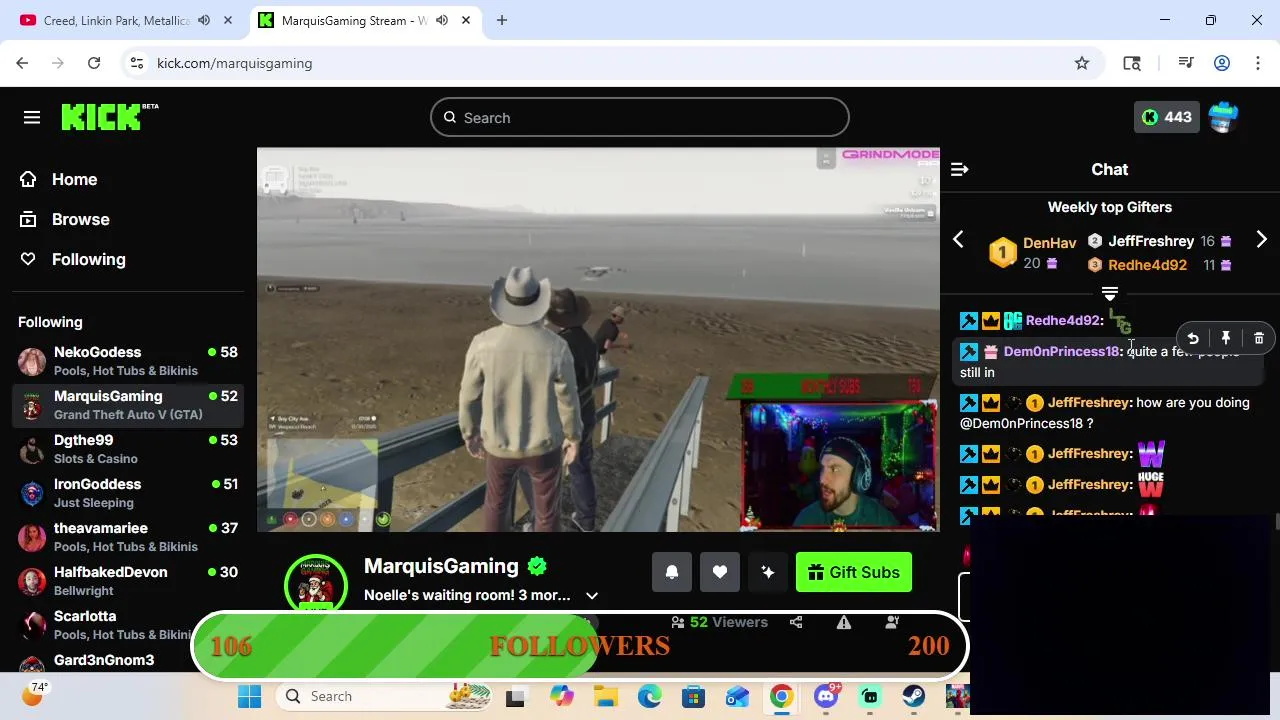Screen dimensions: 1280x720
Task: Delete DemOnPrincess18's chat message
Action: click(x=1259, y=339)
